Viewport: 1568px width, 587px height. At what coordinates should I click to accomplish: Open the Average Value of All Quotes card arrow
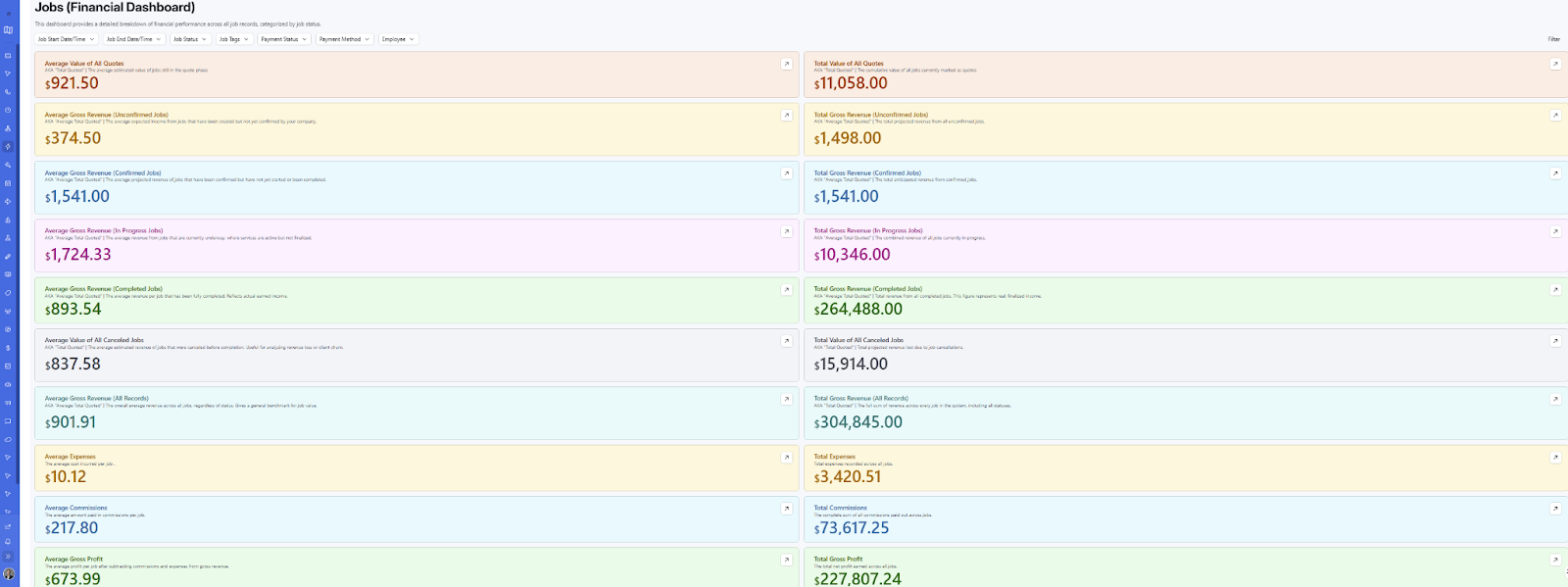pos(786,64)
